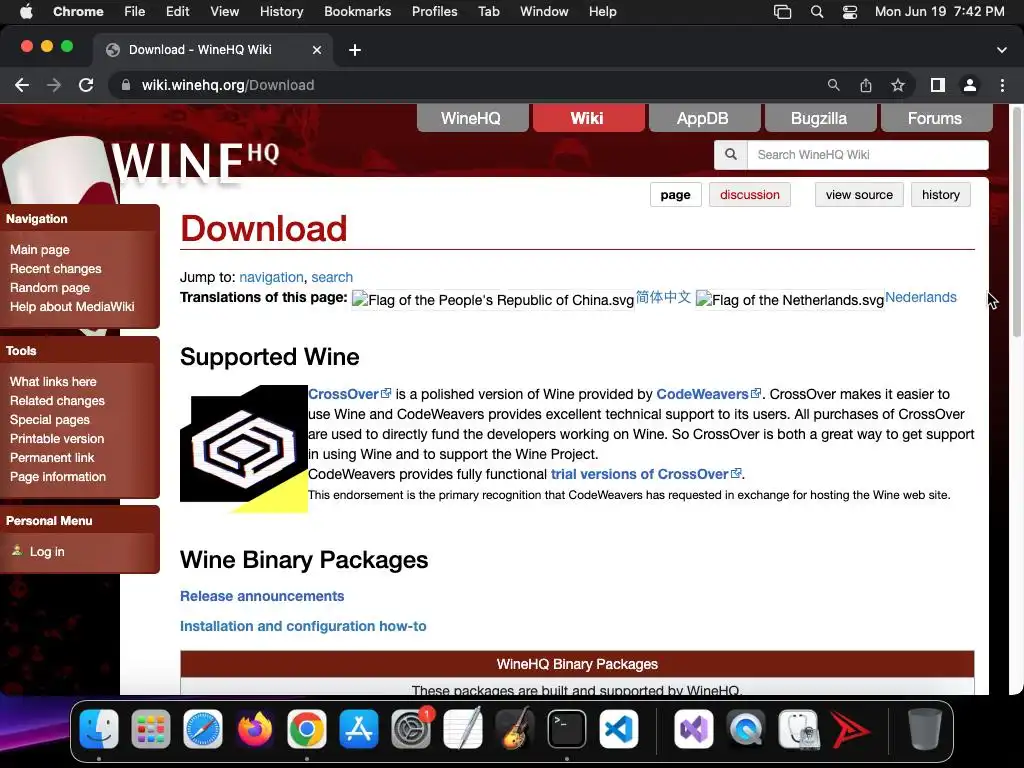Open Terminal from the dock
Viewport: 1024px width, 768px height.
[x=567, y=729]
